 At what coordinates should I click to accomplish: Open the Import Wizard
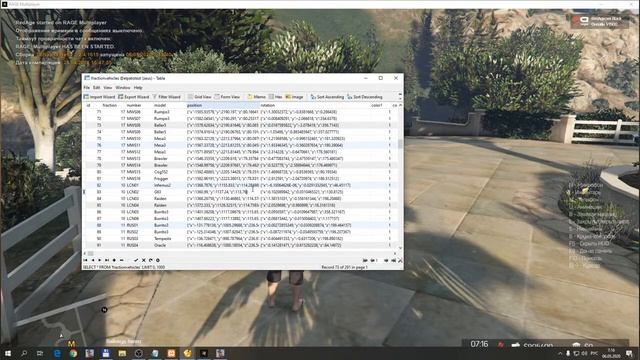(x=100, y=97)
